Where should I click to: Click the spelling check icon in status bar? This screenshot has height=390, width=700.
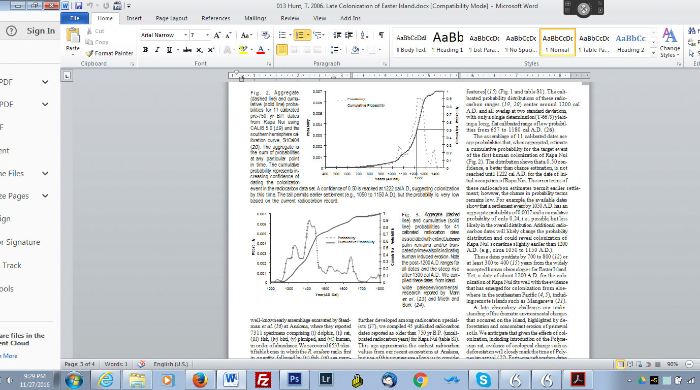coord(141,364)
